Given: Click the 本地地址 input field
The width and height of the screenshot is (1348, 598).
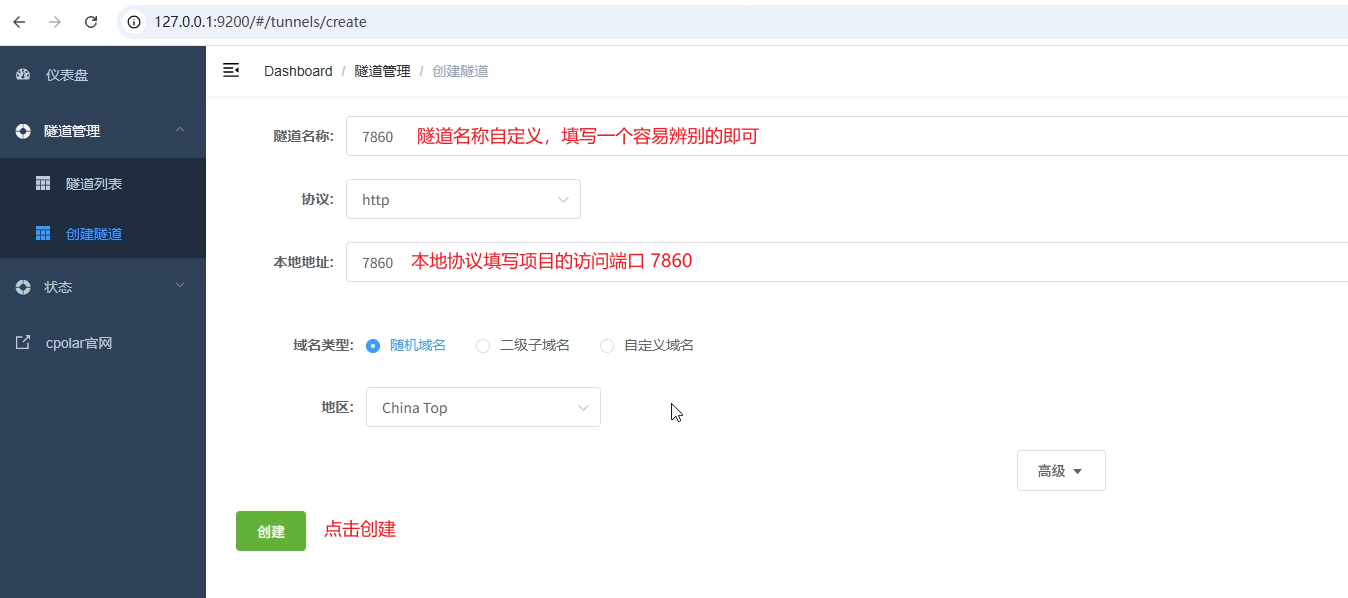Looking at the screenshot, I should (847, 262).
